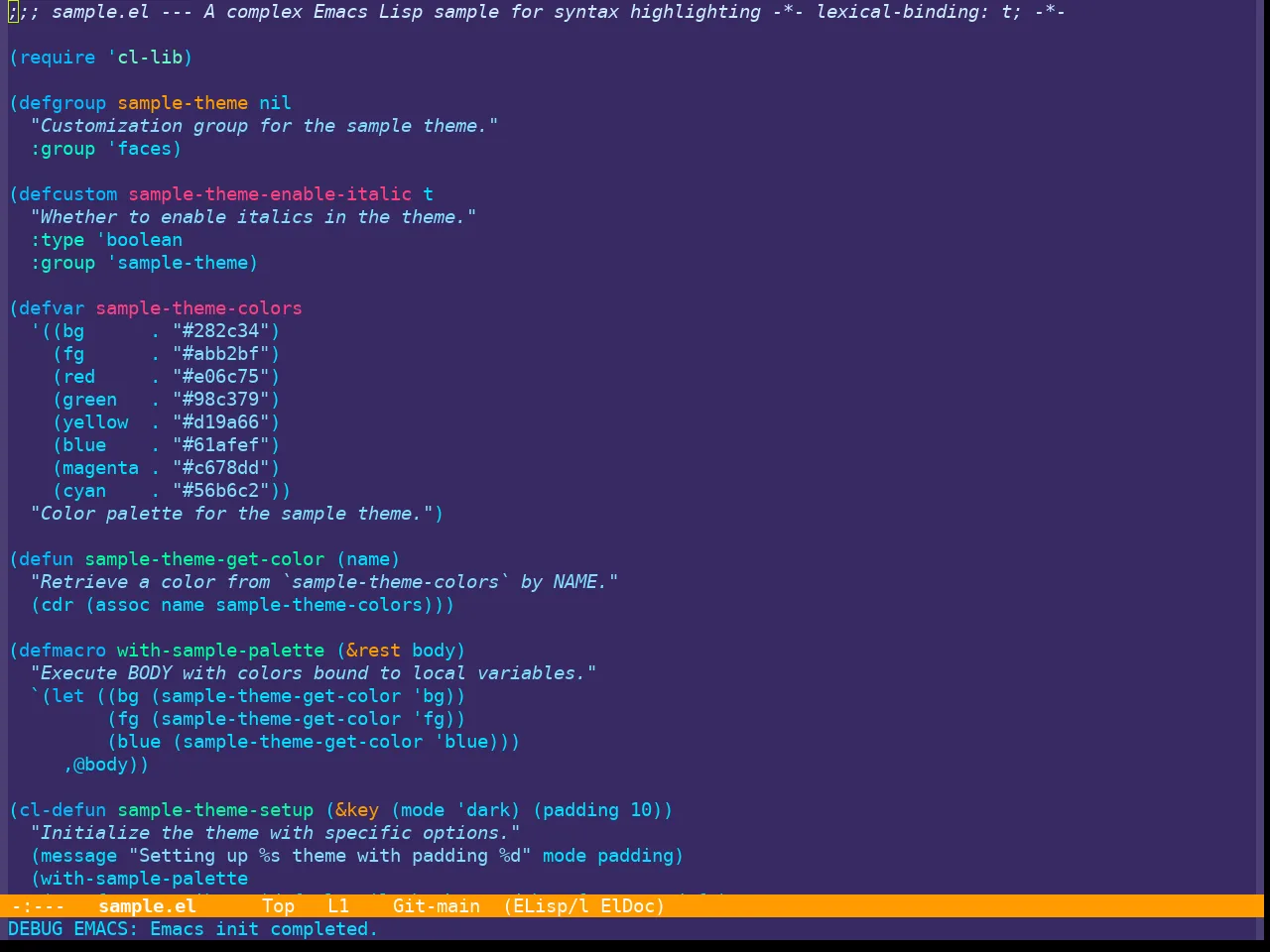Viewport: 1270px width, 952px height.
Task: Click the string "Customization group for the sample theme."
Action: 264,126
